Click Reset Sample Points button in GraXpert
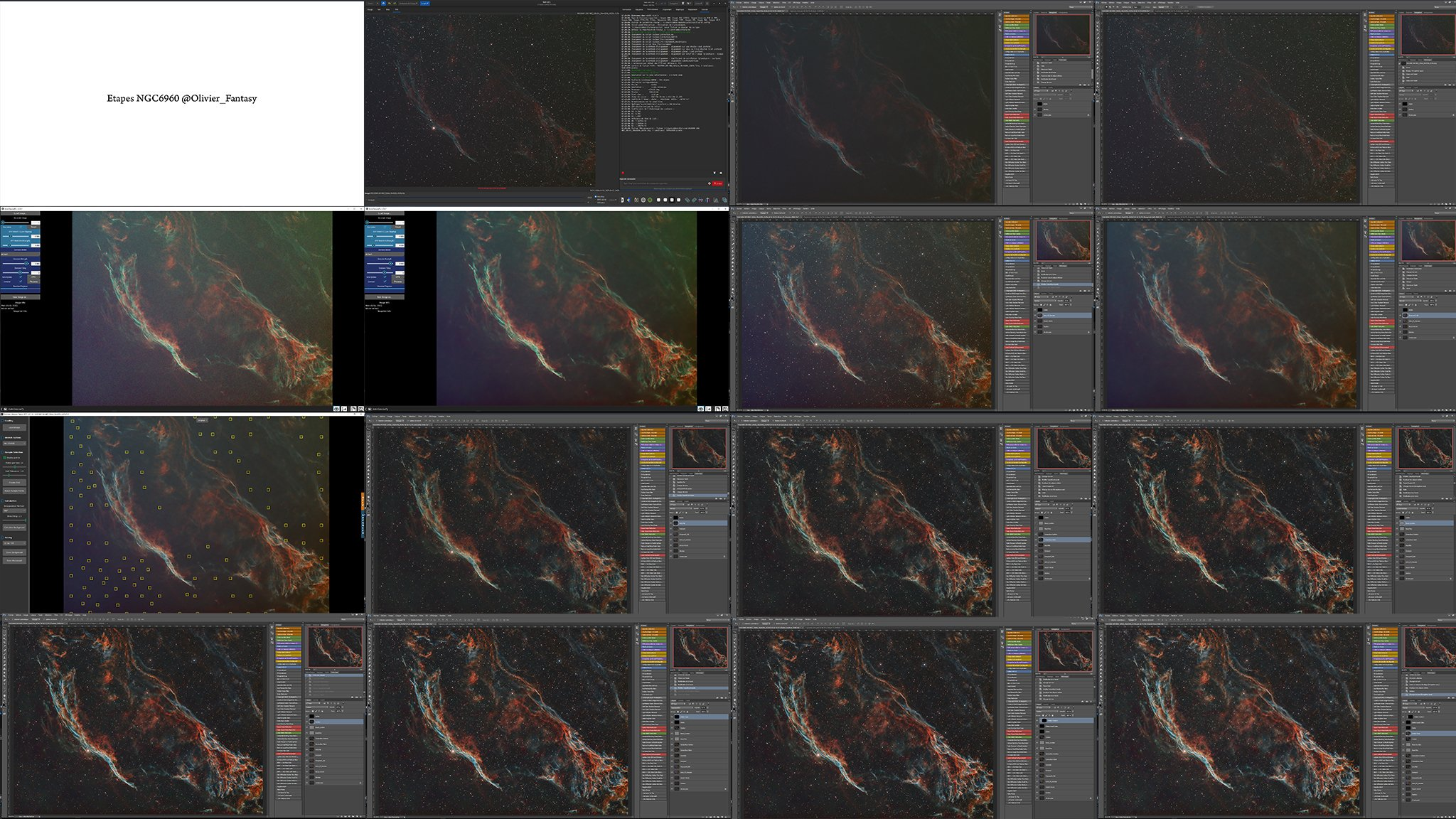Screen dimensions: 1456x819 [14, 491]
